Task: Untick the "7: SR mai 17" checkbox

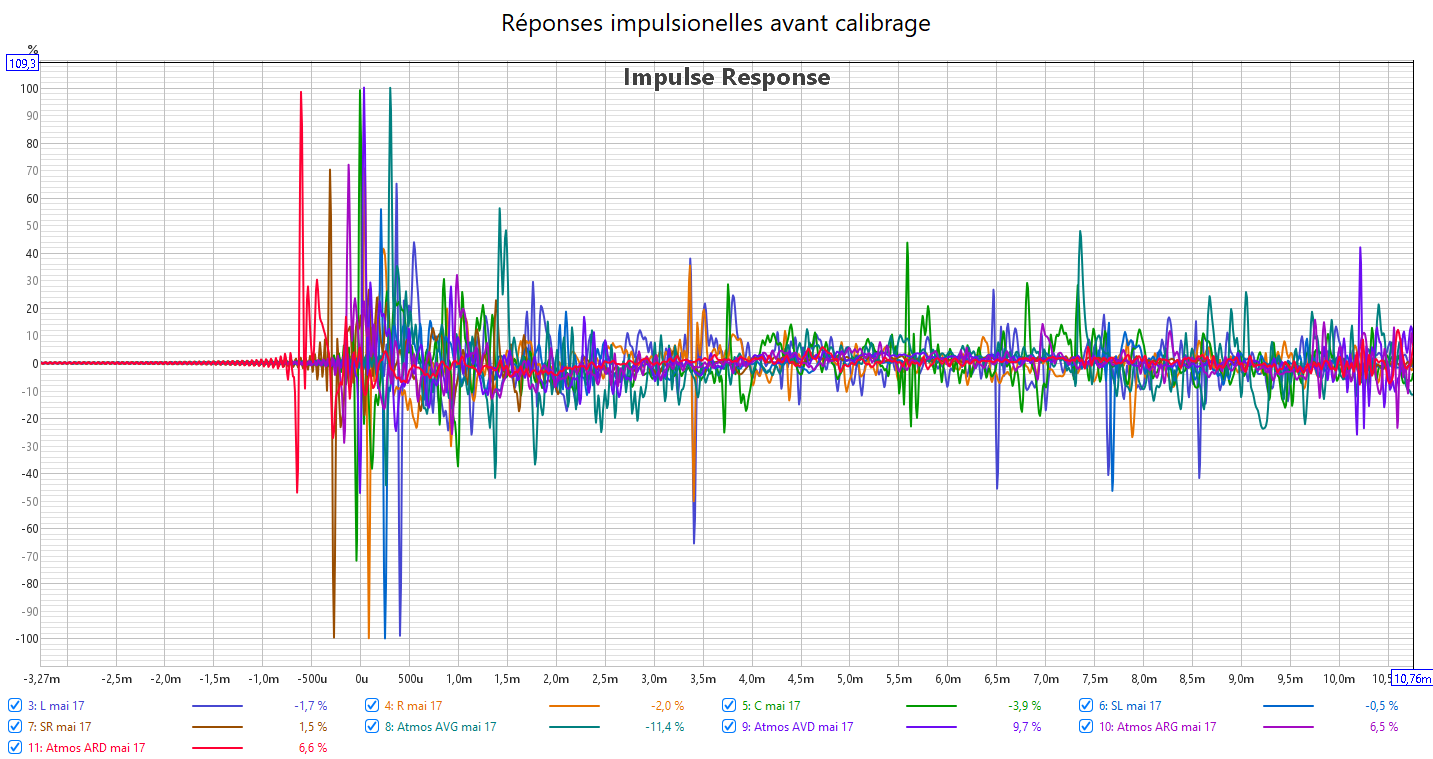Action: coord(15,727)
